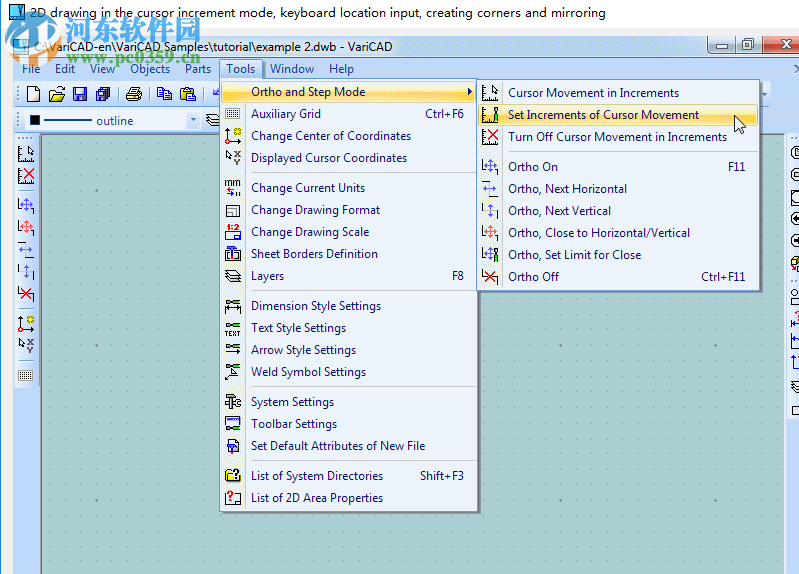The image size is (799, 574).
Task: Click Ortho next vertical icon in left toolbar
Action: tap(26, 271)
